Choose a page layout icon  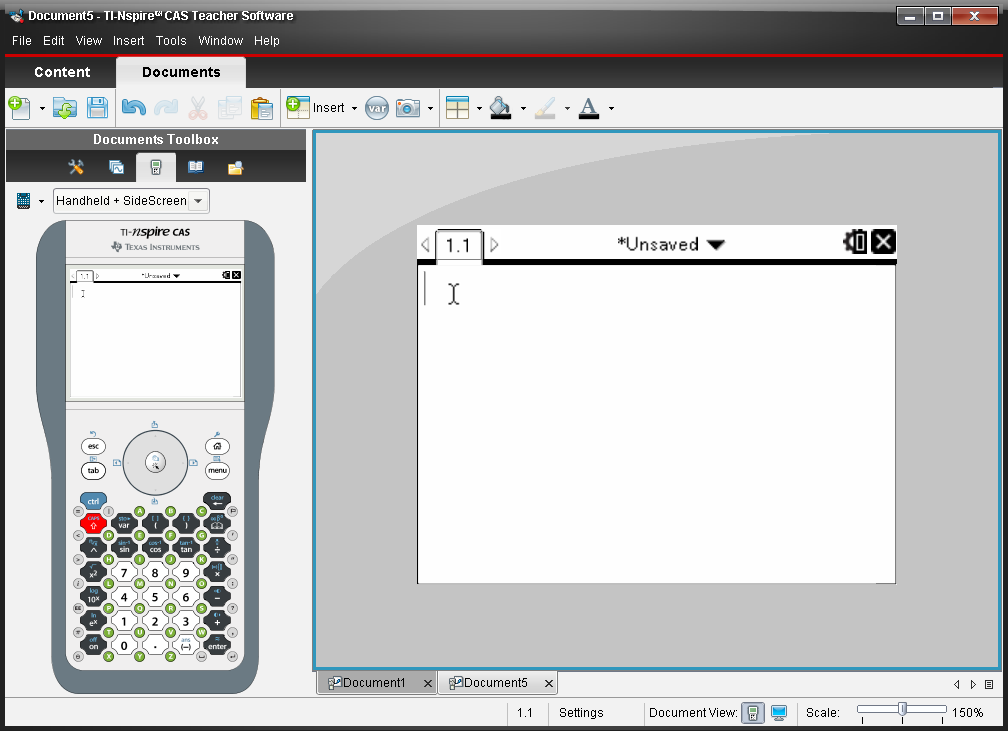click(458, 108)
